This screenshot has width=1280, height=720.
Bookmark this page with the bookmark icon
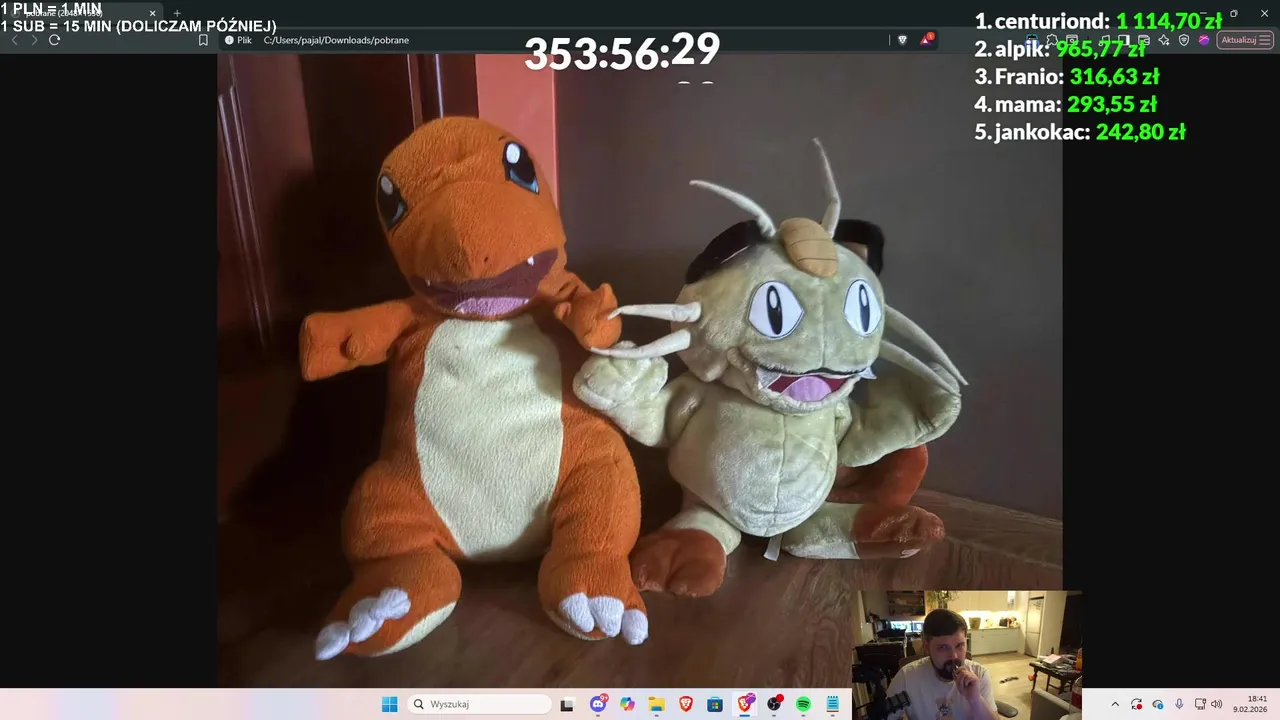(x=203, y=40)
